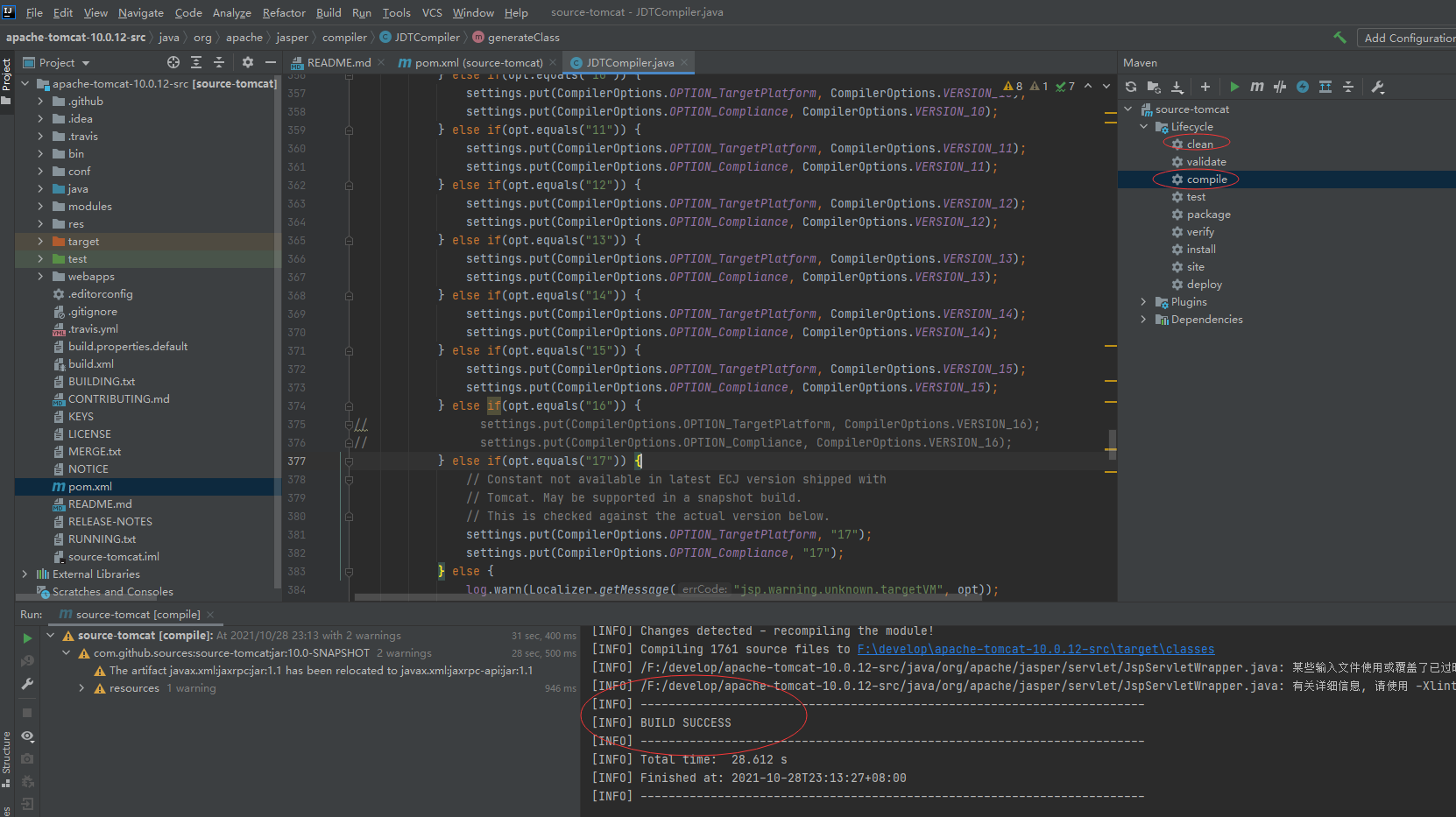Viewport: 1456px width, 817px height.
Task: Expand the target folder
Action: 40,242
